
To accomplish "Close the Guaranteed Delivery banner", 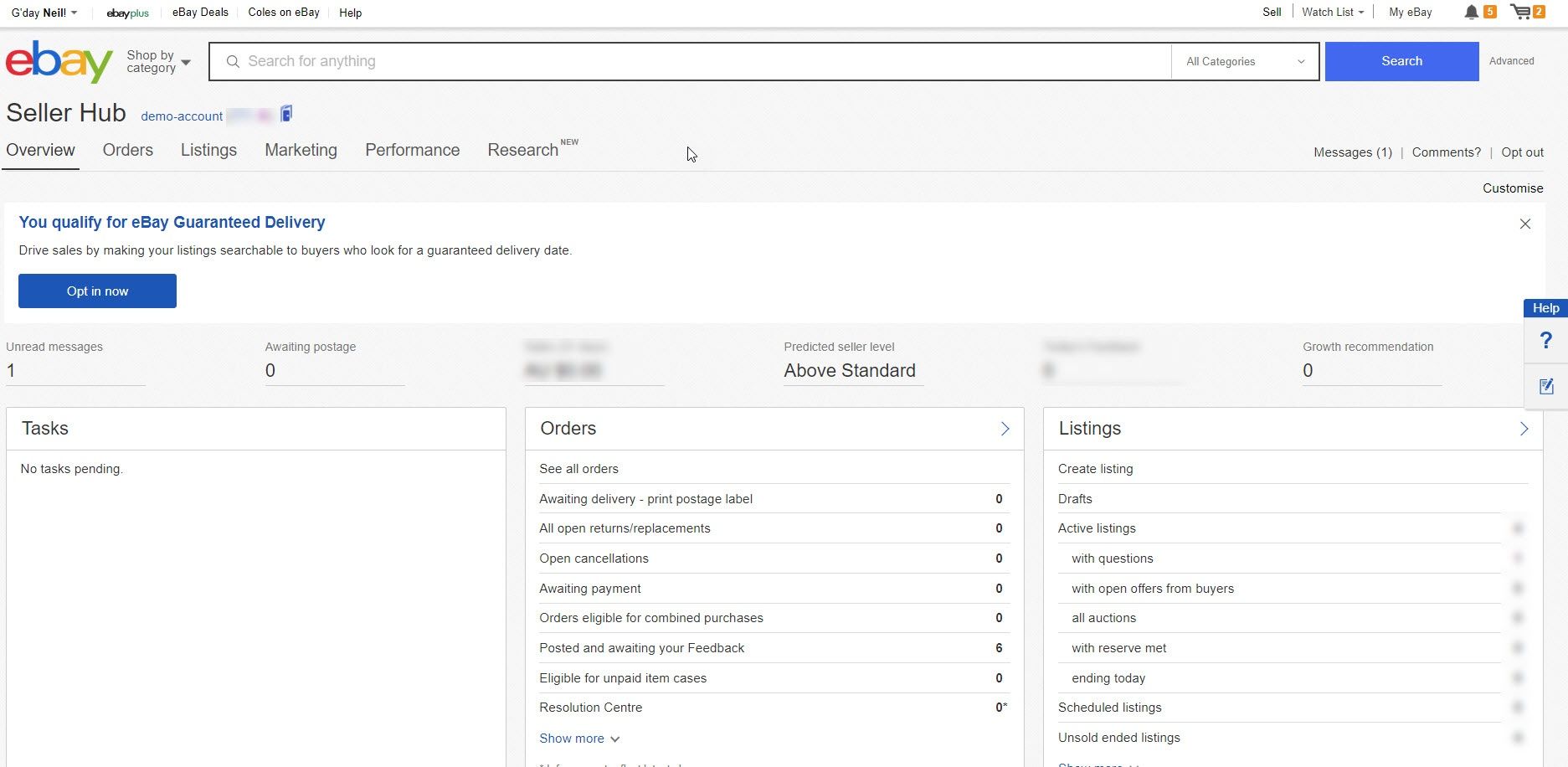I will [1524, 224].
